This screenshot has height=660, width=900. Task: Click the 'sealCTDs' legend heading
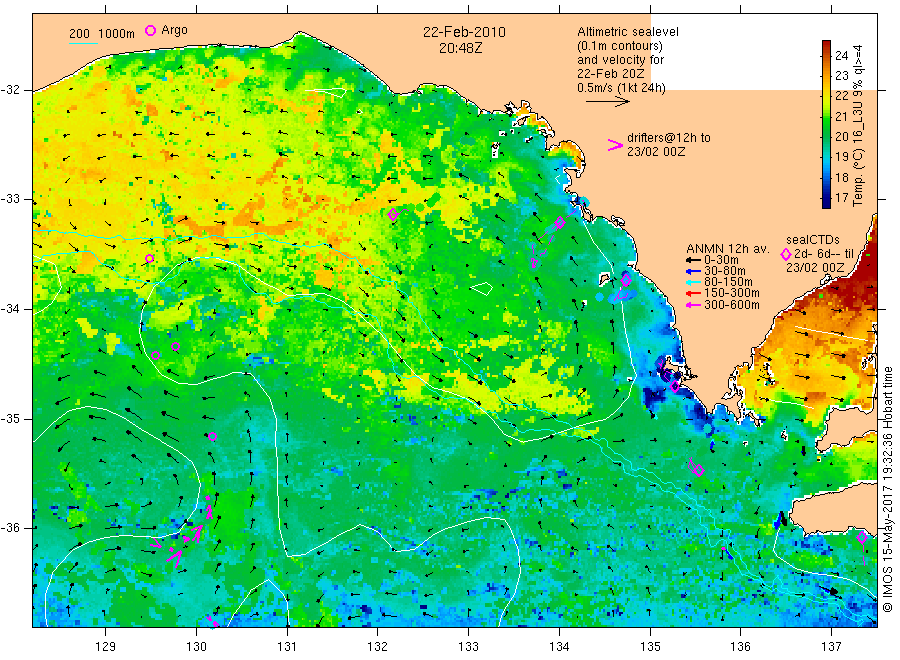coord(813,240)
